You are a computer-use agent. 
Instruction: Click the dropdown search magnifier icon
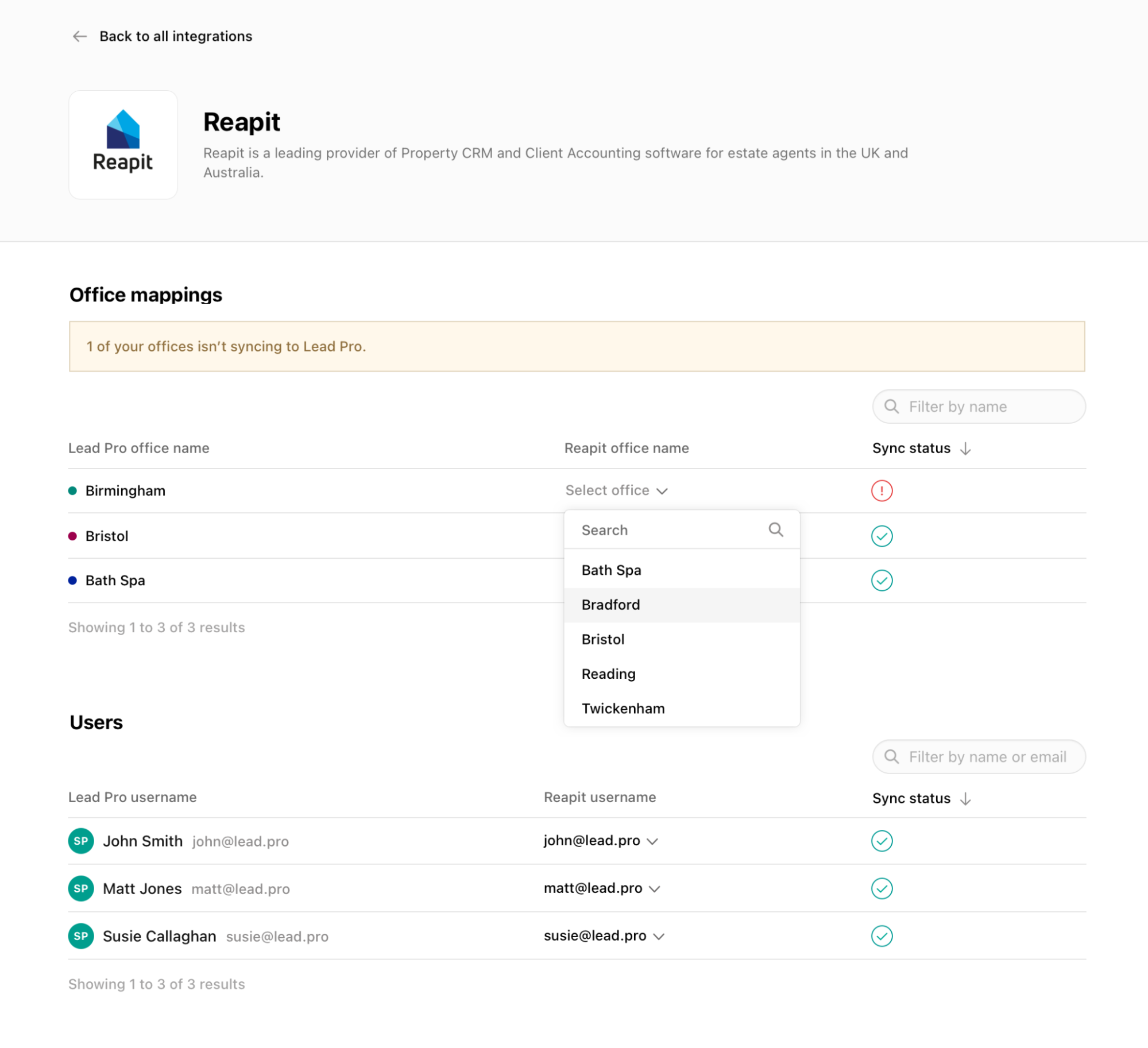point(775,529)
